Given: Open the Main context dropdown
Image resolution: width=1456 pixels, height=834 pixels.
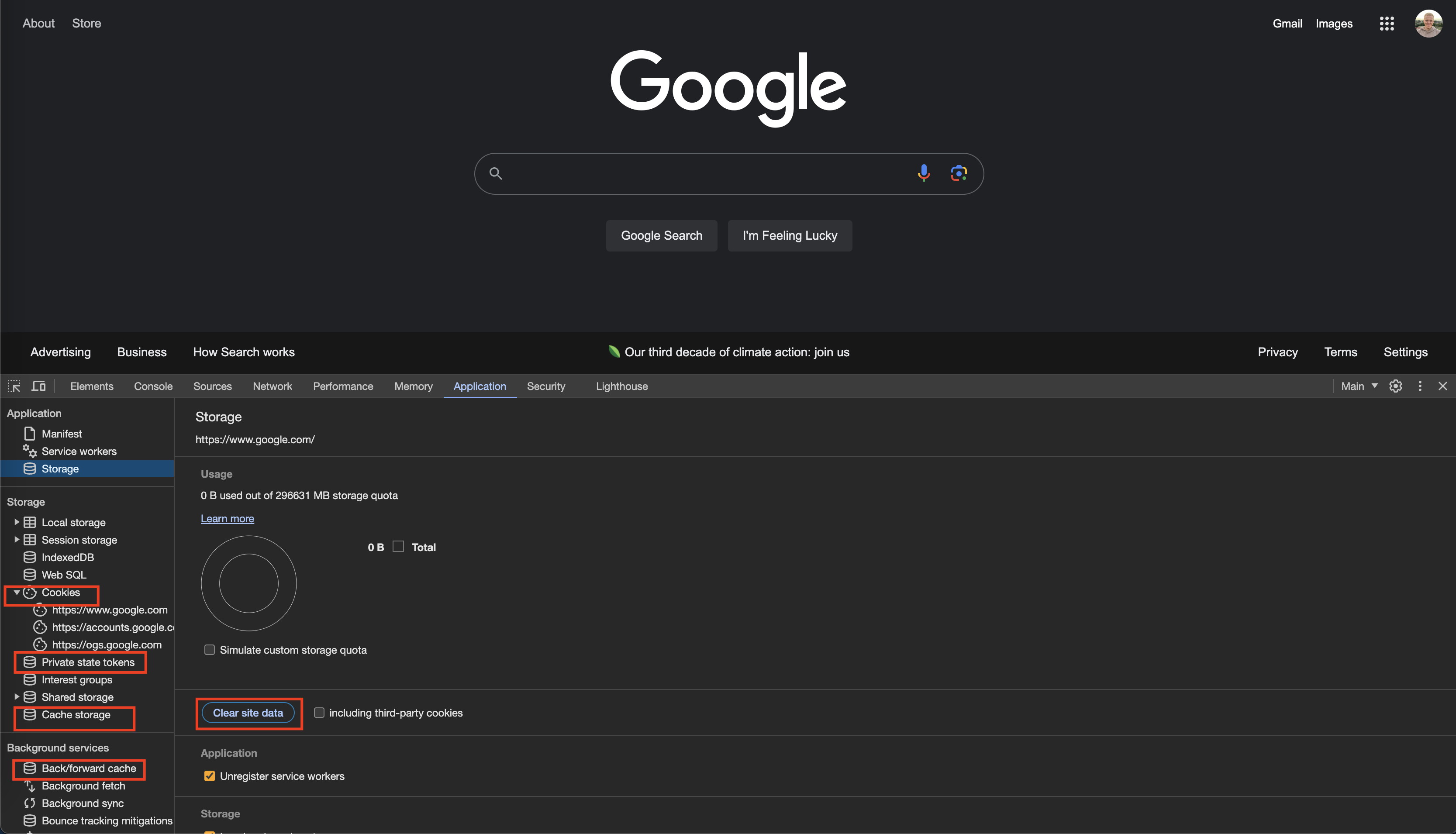Looking at the screenshot, I should coord(1358,386).
